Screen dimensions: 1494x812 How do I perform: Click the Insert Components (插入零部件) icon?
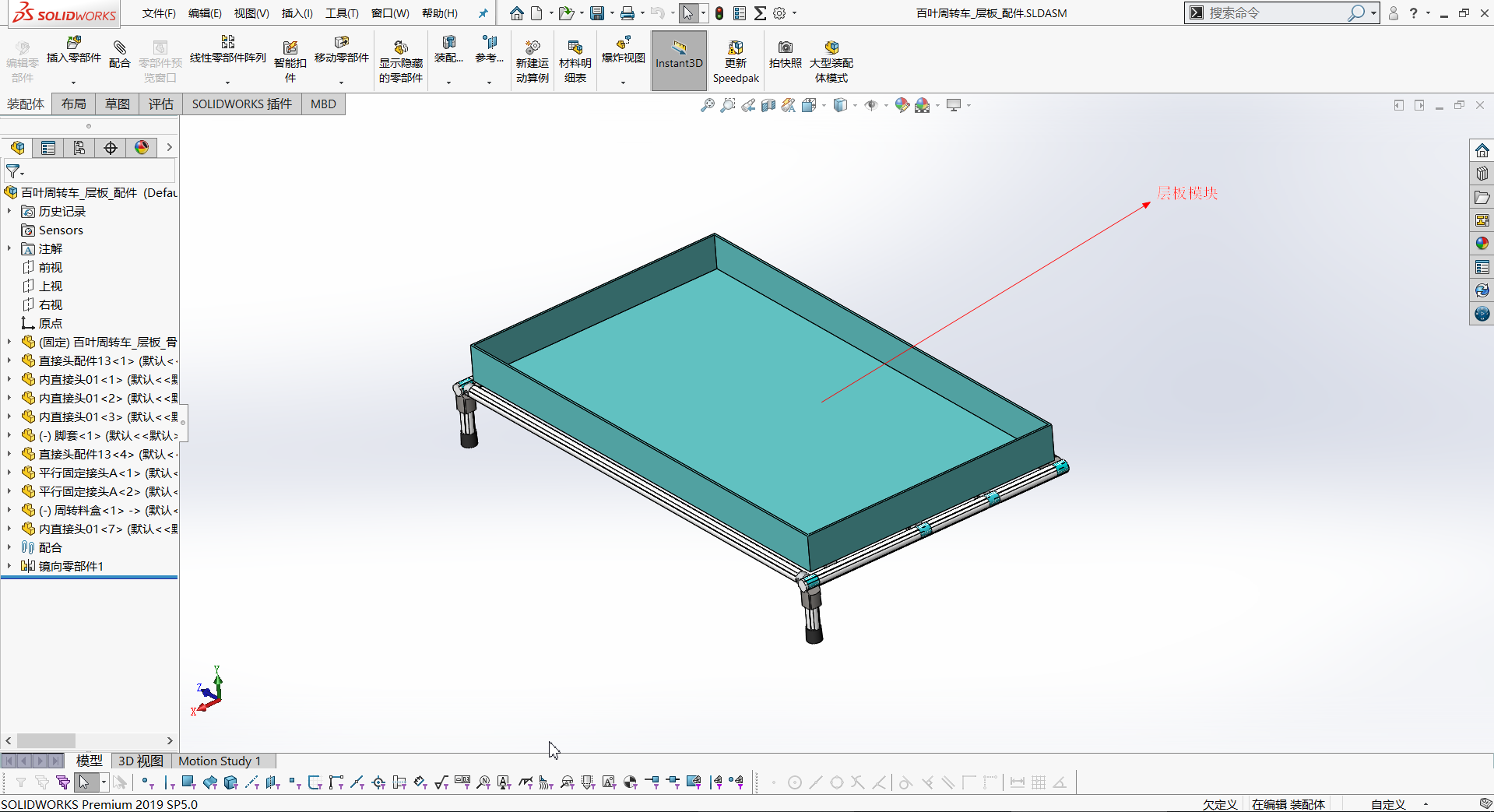point(74,50)
